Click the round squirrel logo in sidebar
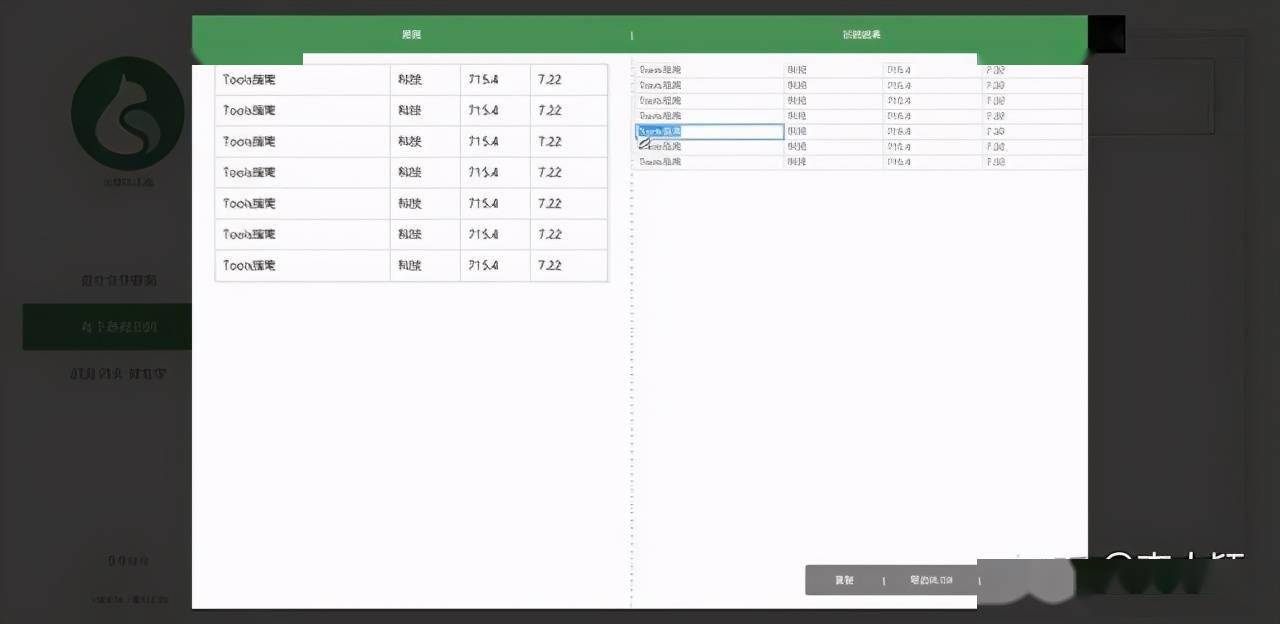Viewport: 1280px width, 624px height. [128, 113]
